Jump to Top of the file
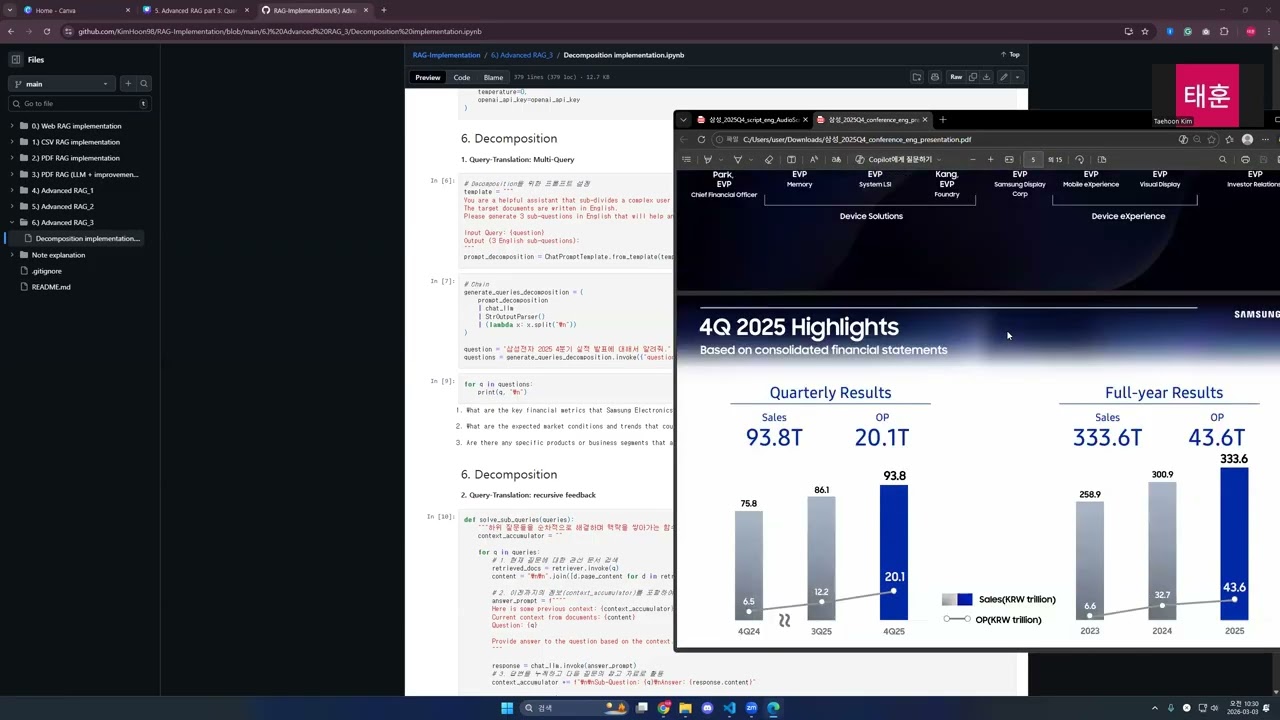 pyautogui.click(x=1010, y=55)
